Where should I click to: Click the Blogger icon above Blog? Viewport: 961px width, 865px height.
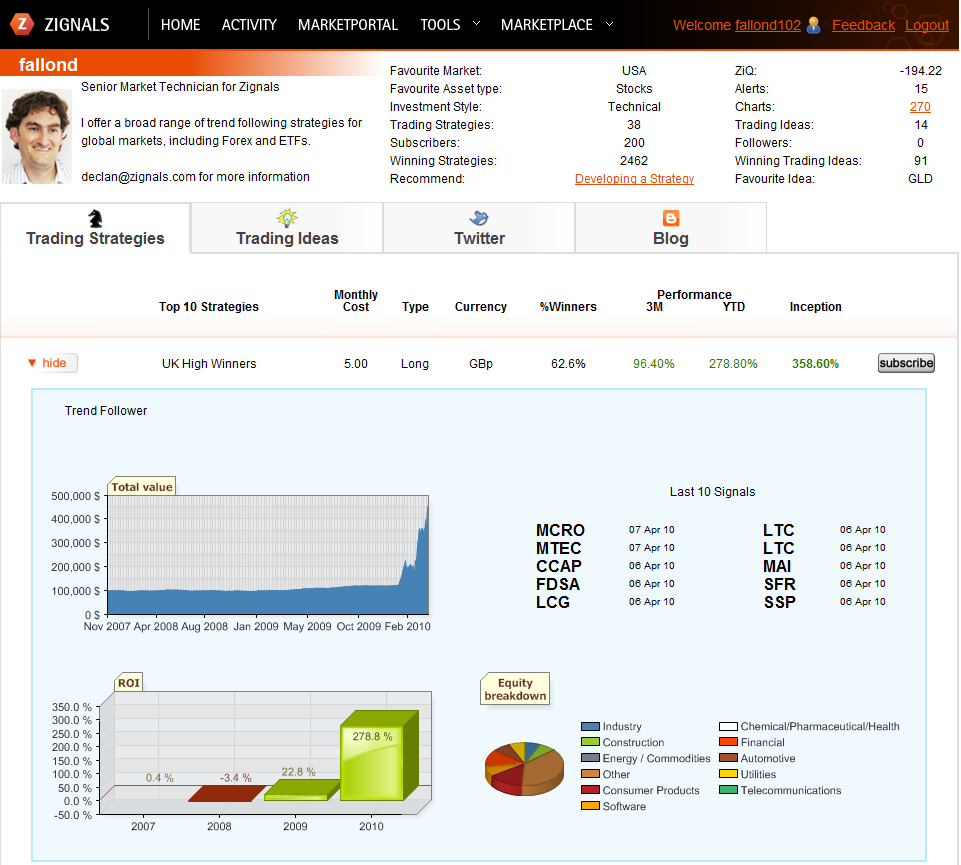[x=671, y=218]
